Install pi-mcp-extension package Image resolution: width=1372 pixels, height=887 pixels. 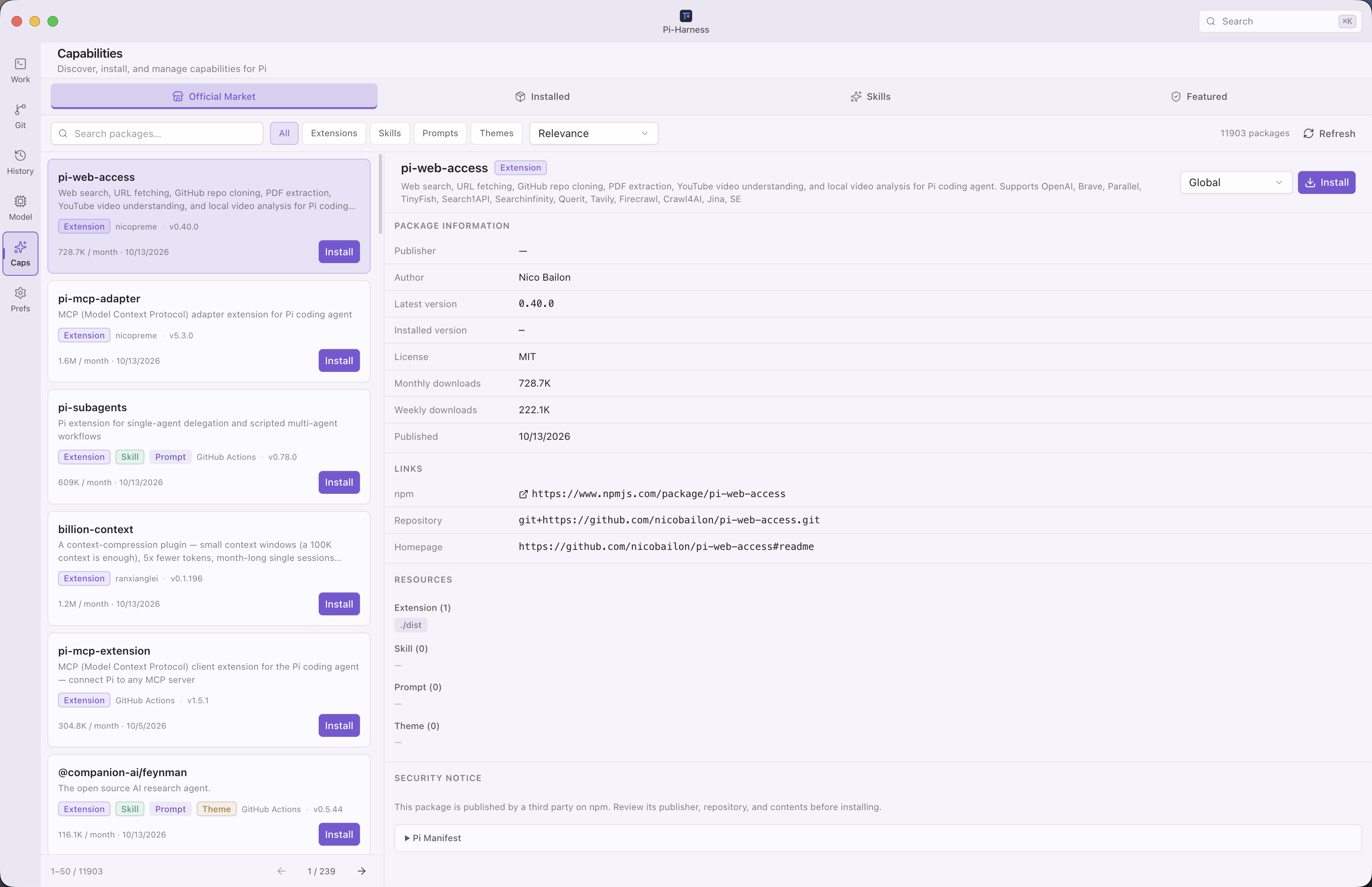(339, 726)
